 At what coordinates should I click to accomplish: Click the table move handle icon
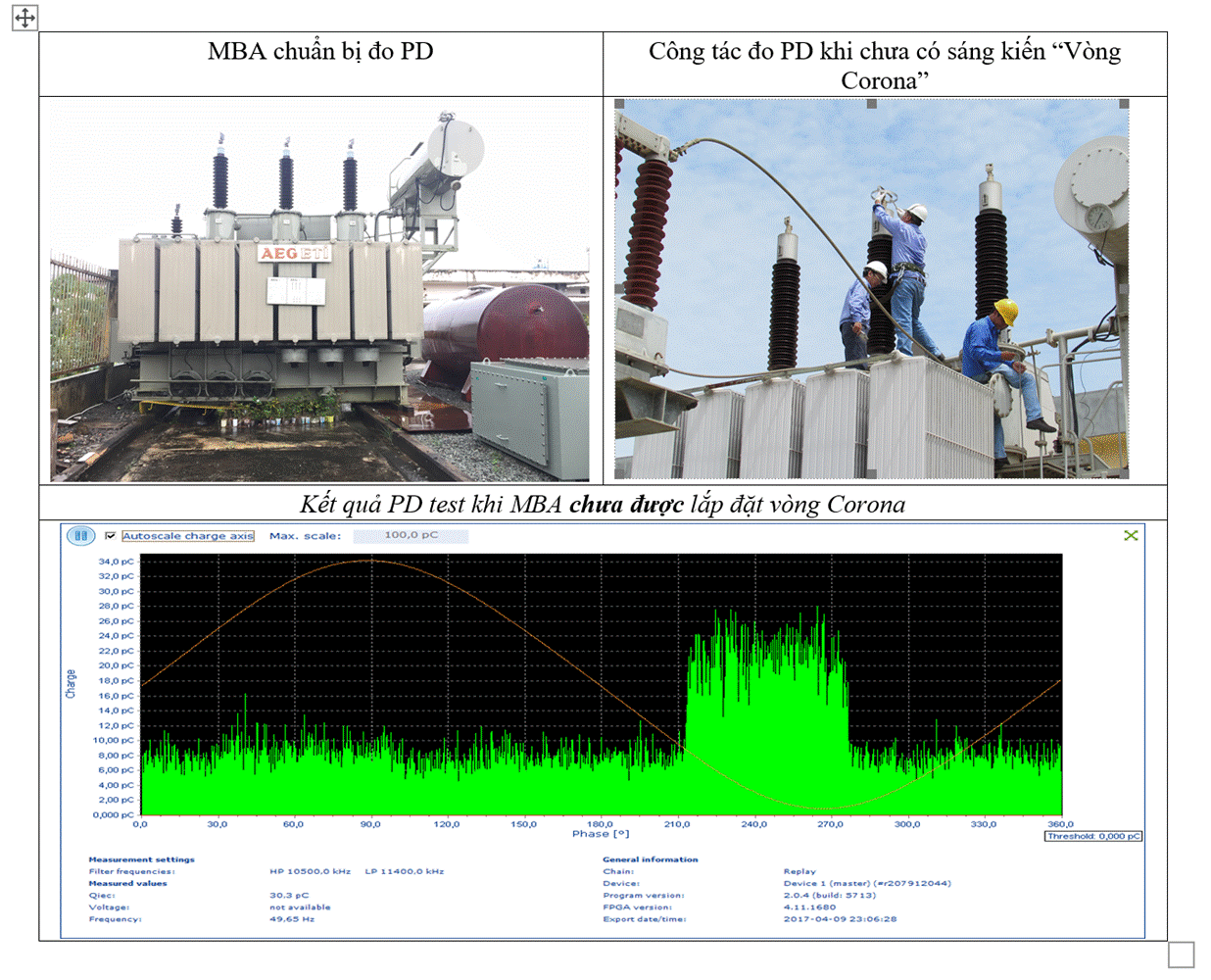[x=24, y=18]
